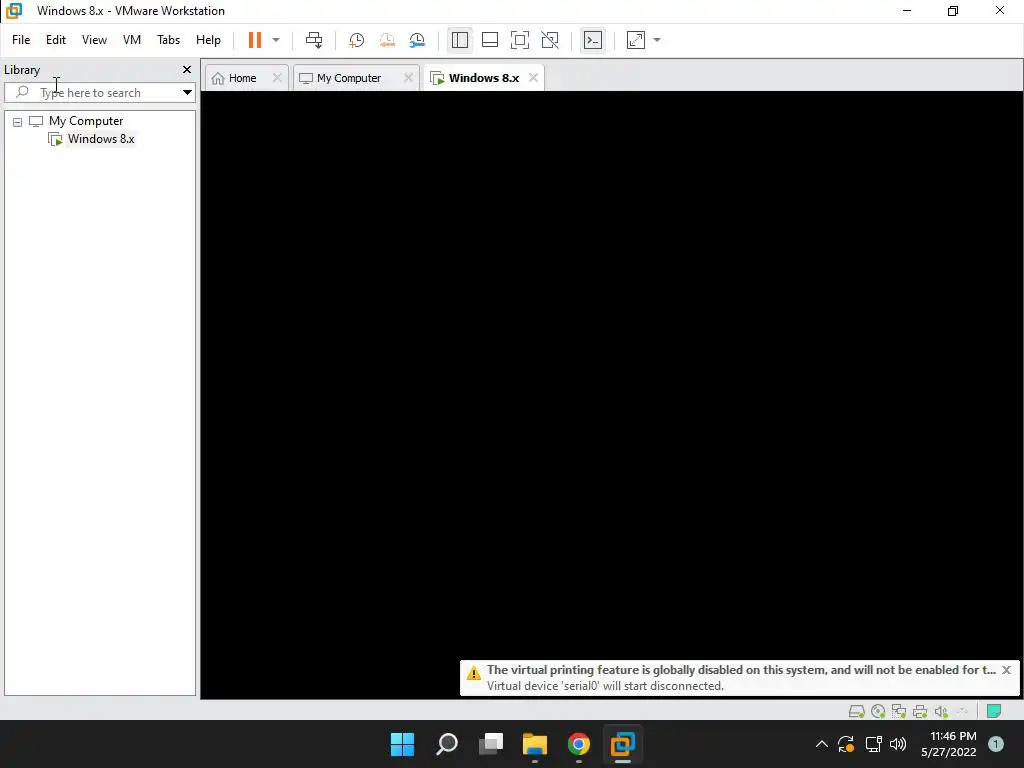Open Task View on the taskbar
The height and width of the screenshot is (768, 1024).
coord(490,744)
